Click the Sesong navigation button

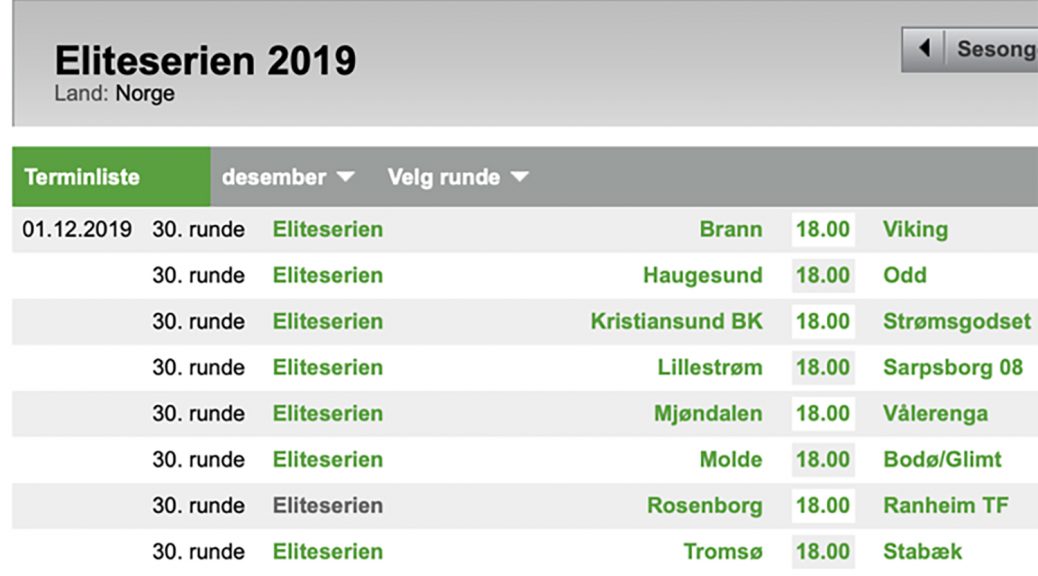point(994,48)
